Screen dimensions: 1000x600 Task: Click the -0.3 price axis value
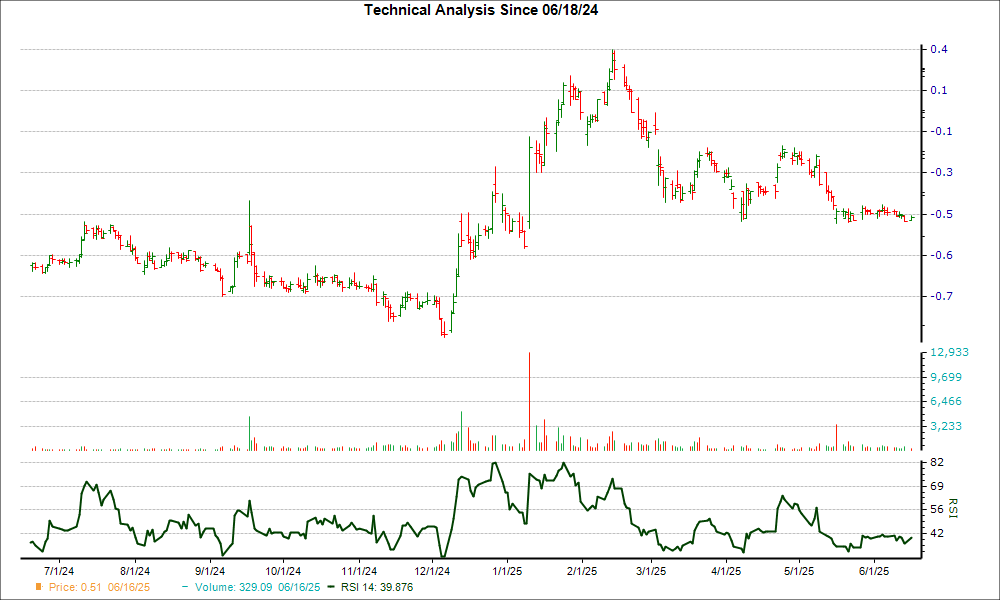point(939,172)
